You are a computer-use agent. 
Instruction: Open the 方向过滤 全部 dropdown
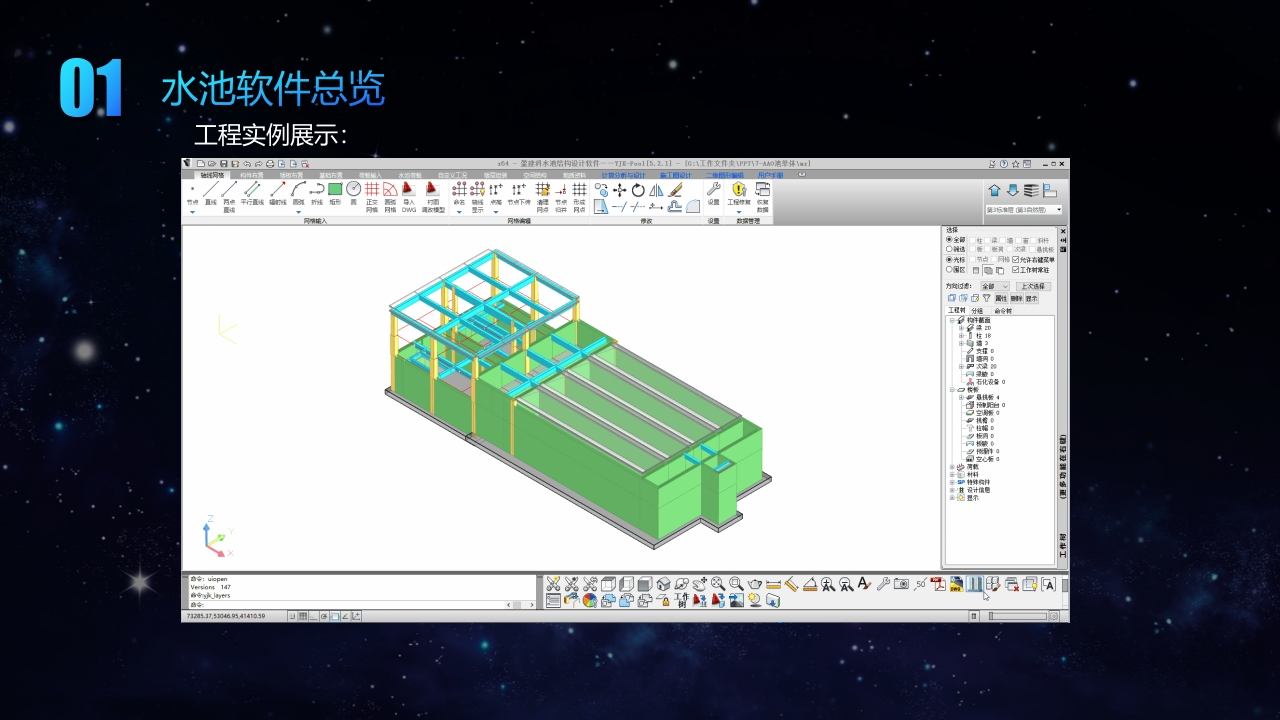pos(994,286)
